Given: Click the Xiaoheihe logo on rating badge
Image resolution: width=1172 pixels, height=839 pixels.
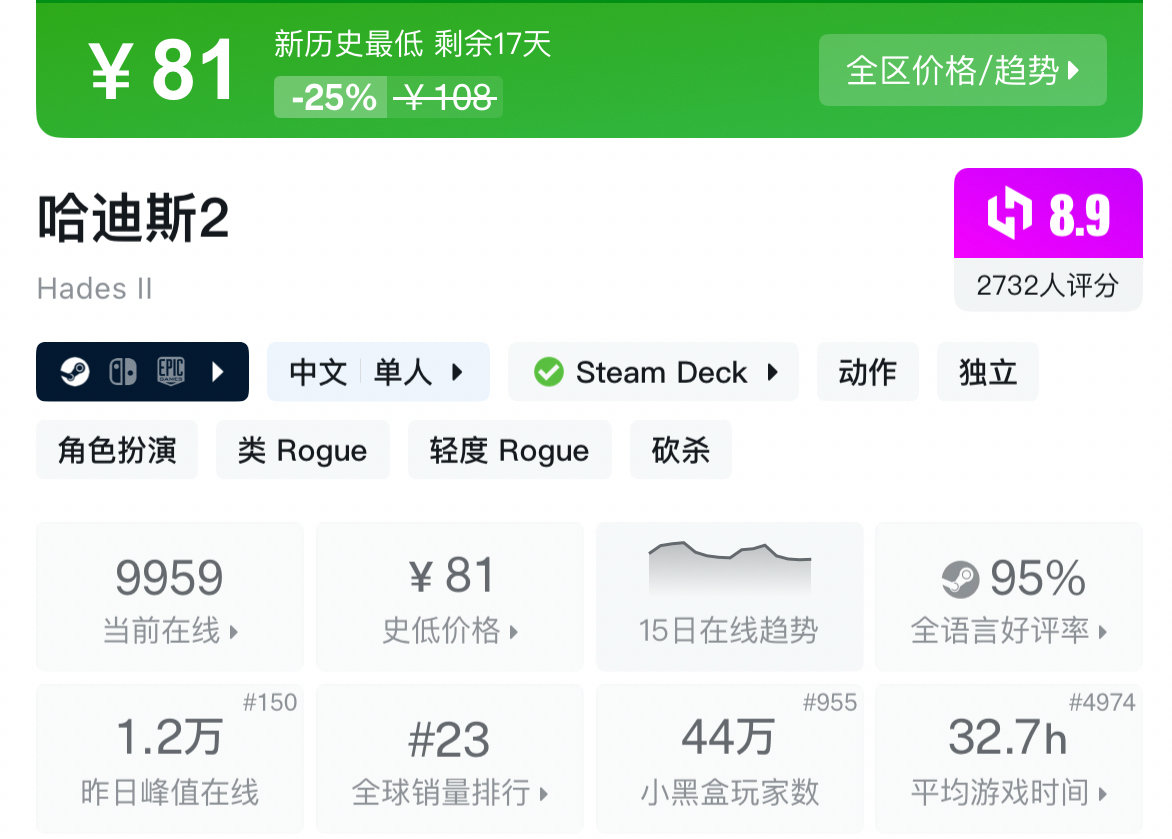Looking at the screenshot, I should tap(1009, 214).
